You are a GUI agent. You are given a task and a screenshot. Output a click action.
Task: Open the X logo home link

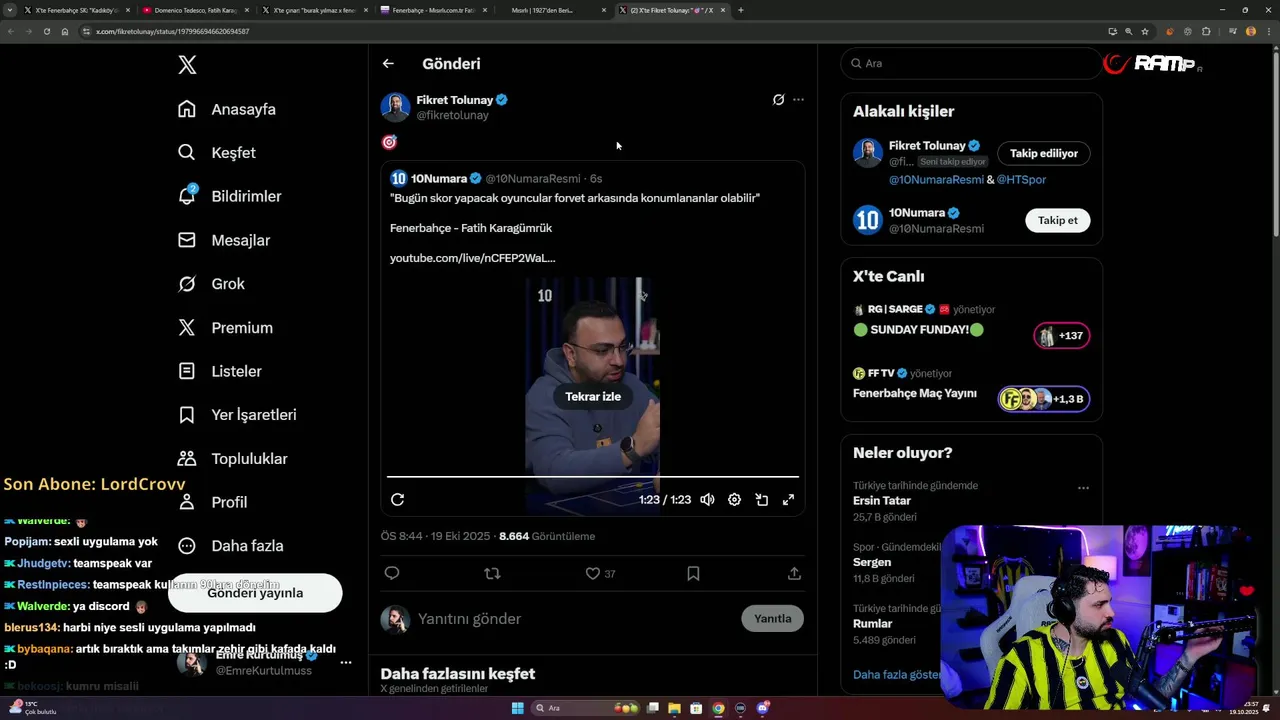tap(187, 65)
